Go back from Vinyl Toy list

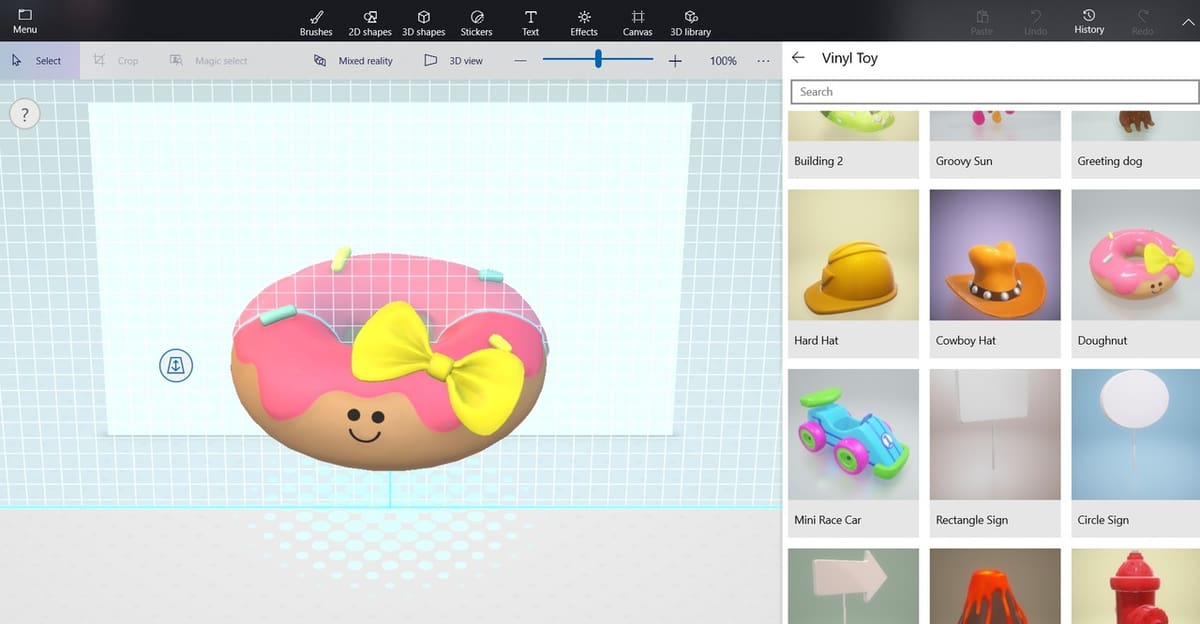tap(798, 58)
